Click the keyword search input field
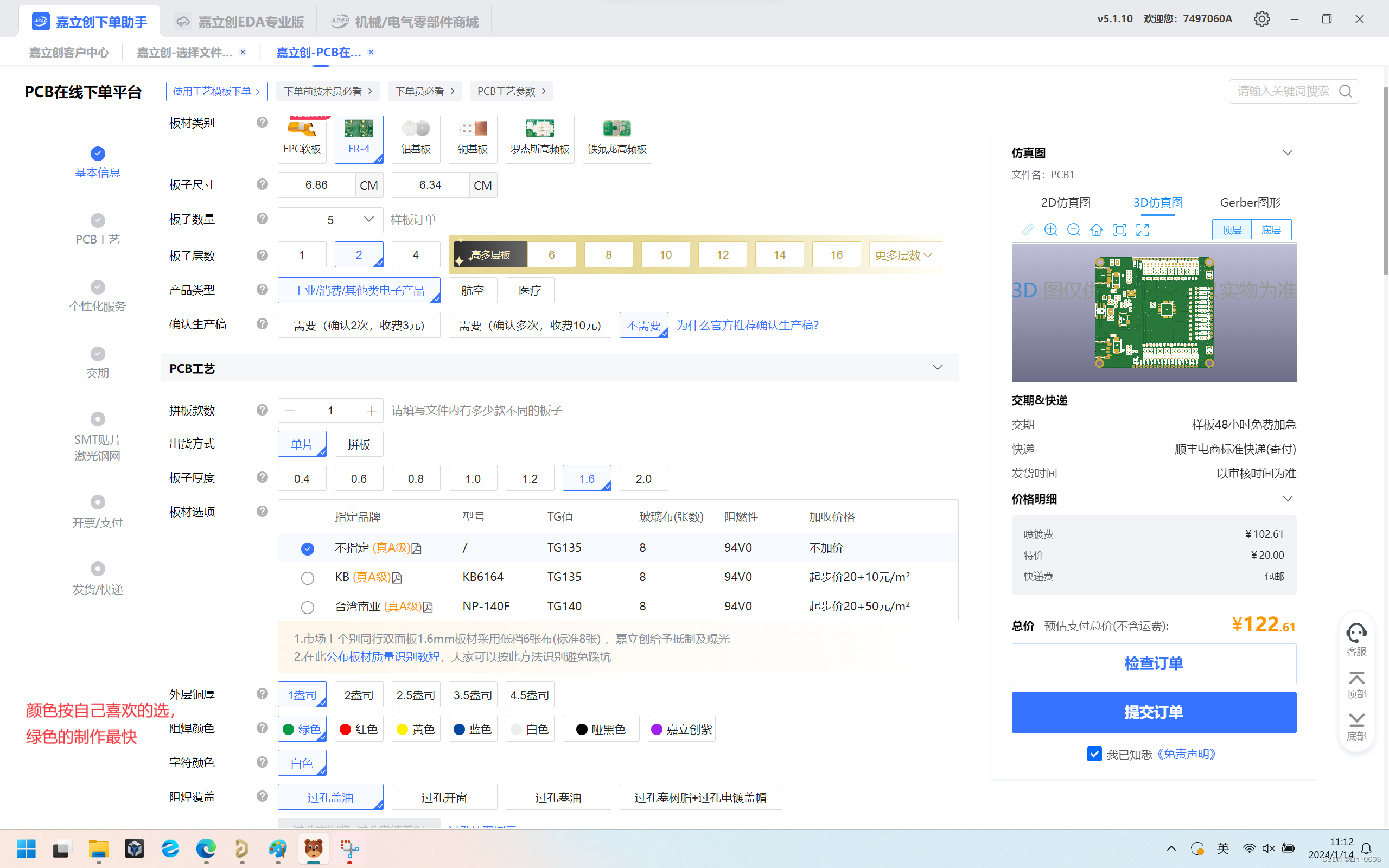The width and height of the screenshot is (1389, 868). [1283, 91]
